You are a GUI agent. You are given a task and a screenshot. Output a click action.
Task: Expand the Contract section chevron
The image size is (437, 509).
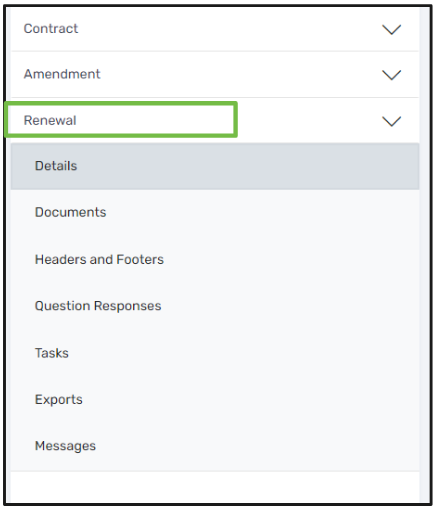point(391,29)
